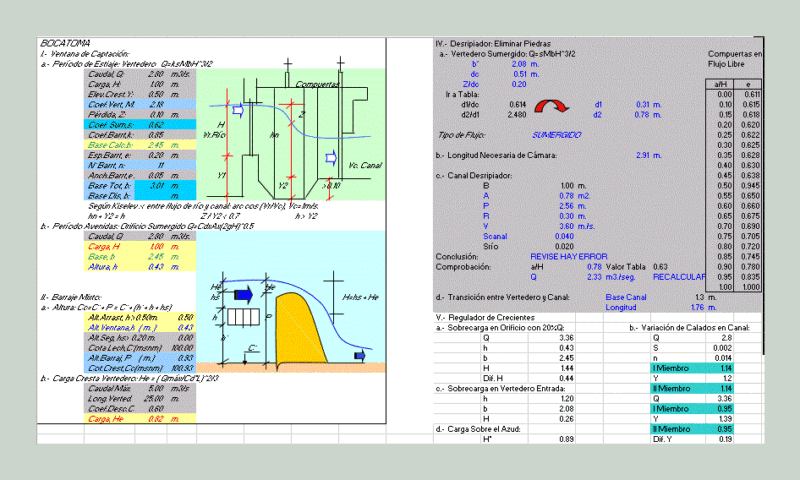Screen dimensions: 800x480
Task: Click the RECALCULAR text
Action: coord(679,277)
